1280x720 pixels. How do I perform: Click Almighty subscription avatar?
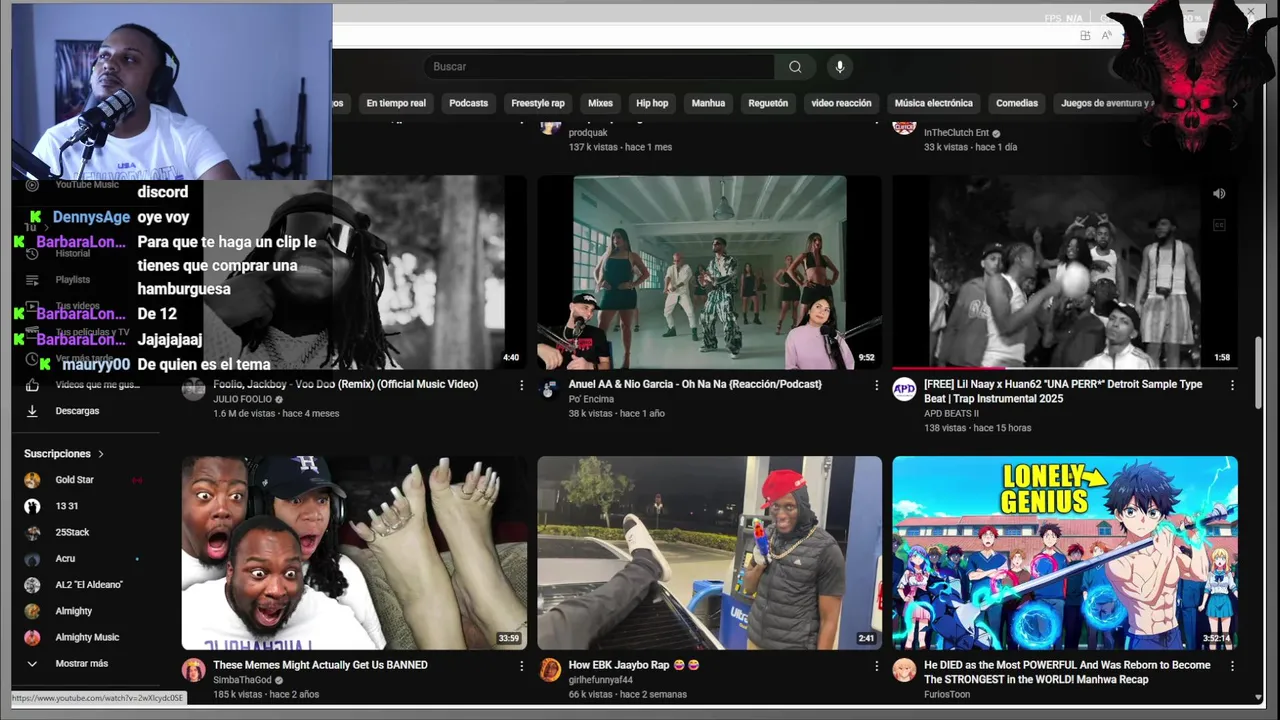pos(32,611)
